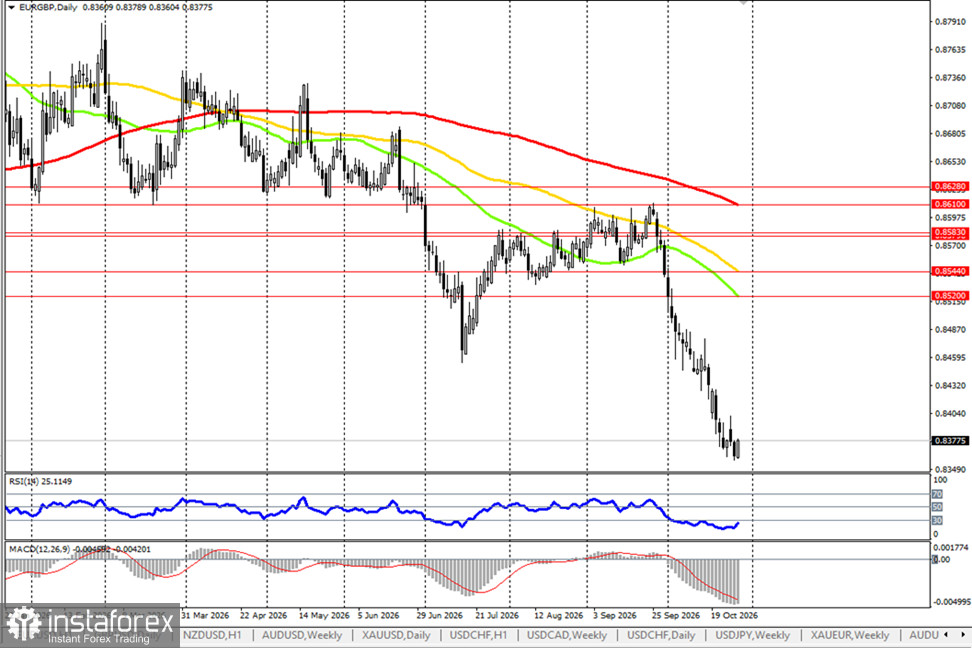Click the 0.84870 price scale value
The height and width of the screenshot is (648, 972).
[950, 329]
